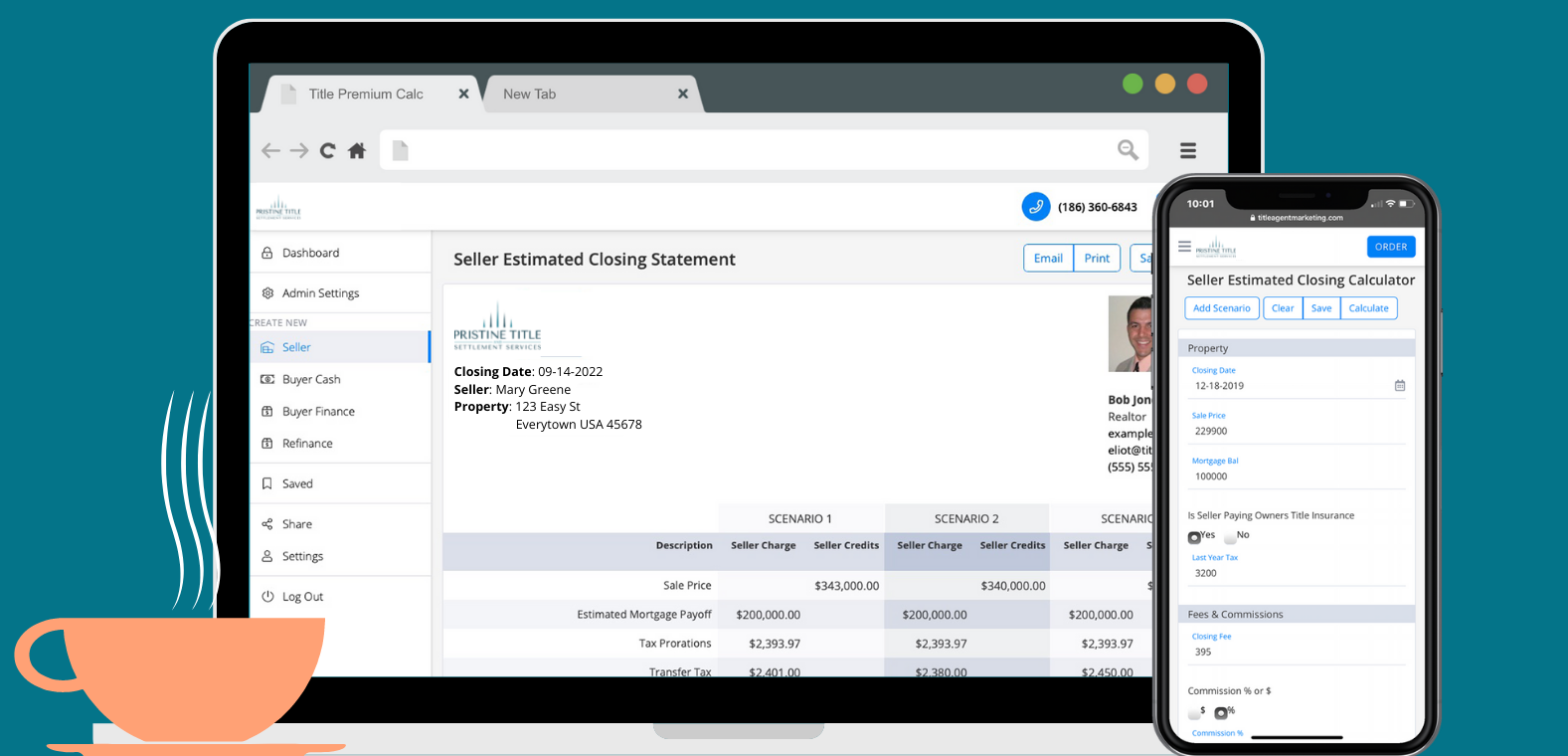This screenshot has width=1568, height=756.
Task: Choose the % commission option
Action: coord(1221,712)
